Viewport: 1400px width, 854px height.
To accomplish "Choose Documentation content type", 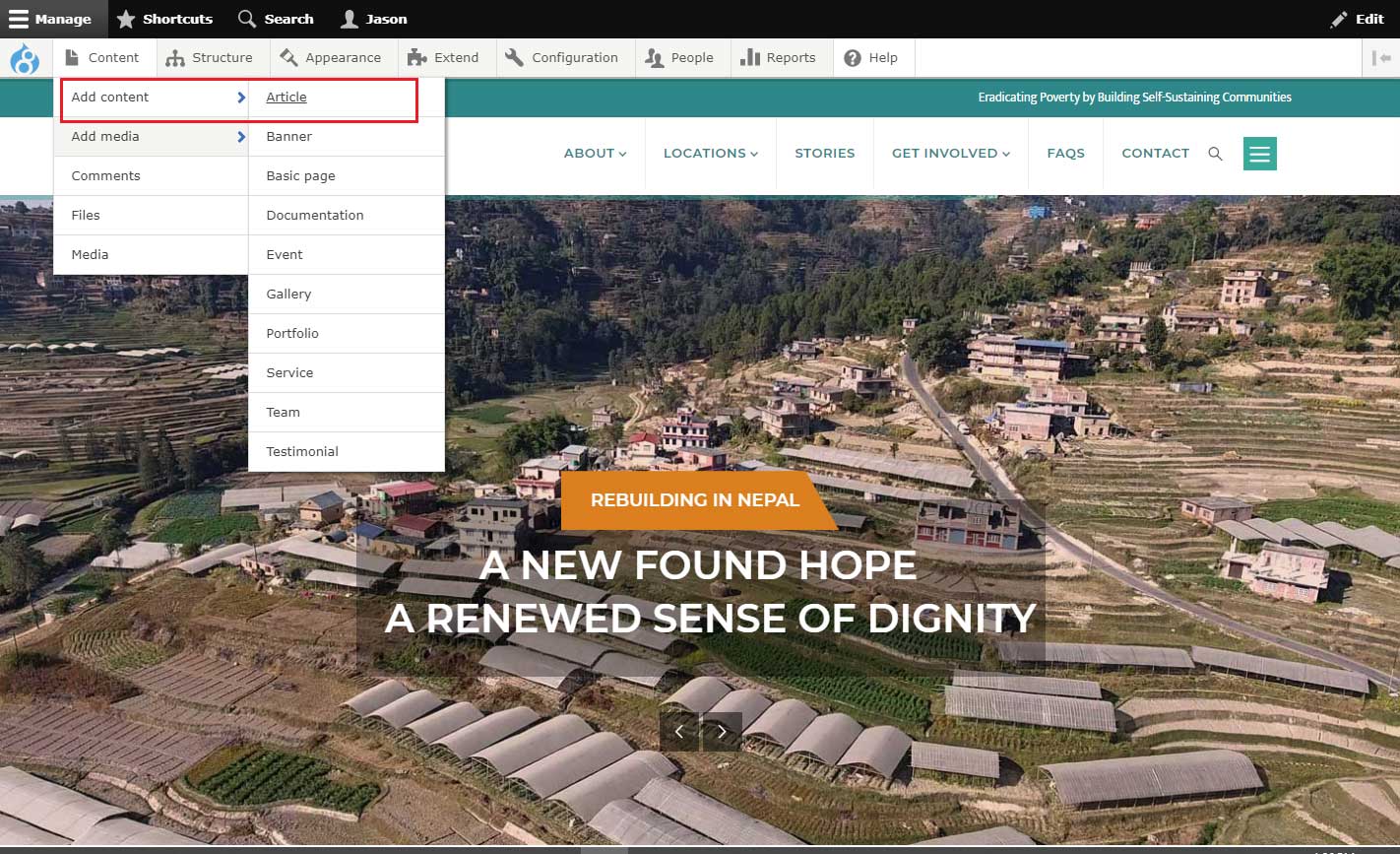I will pos(347,216).
